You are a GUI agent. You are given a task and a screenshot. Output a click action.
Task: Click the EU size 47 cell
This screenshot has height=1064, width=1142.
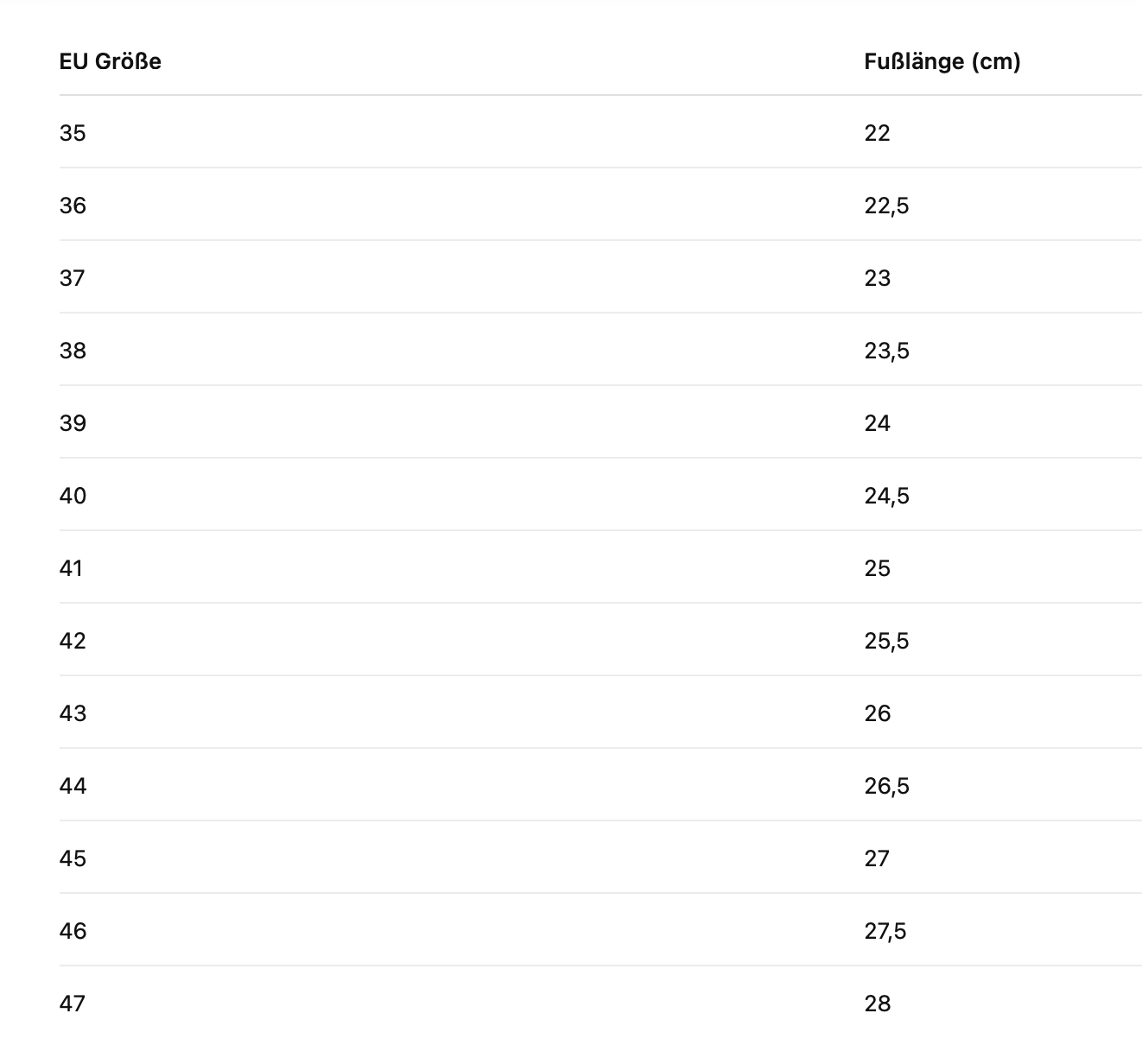pos(73,1004)
